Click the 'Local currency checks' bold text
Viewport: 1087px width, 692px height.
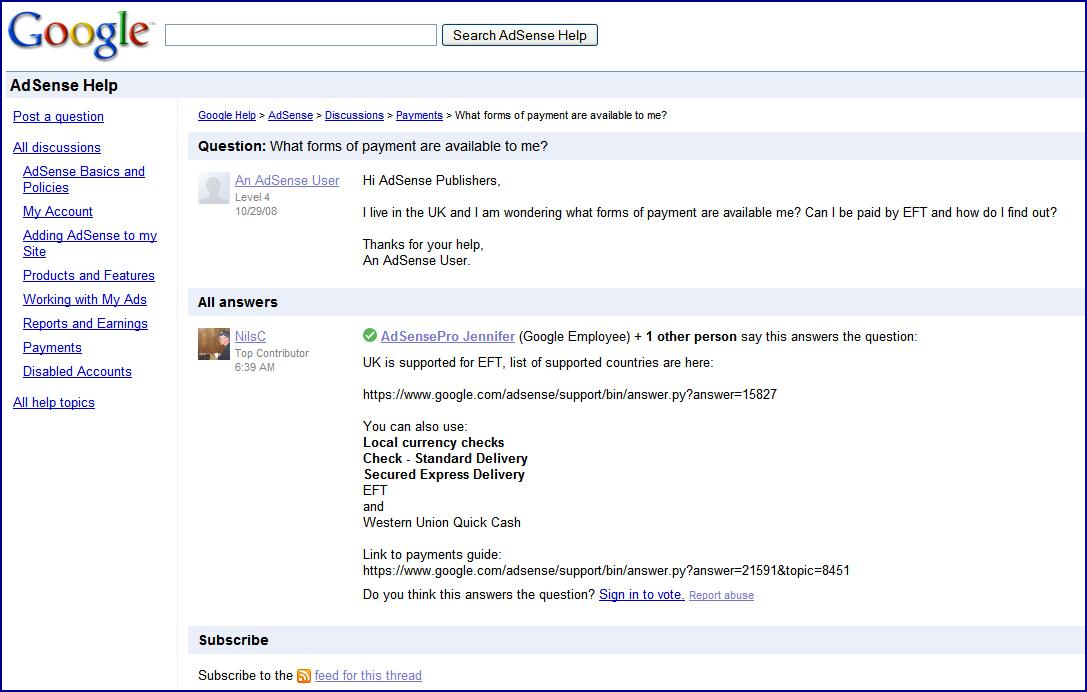tap(434, 442)
